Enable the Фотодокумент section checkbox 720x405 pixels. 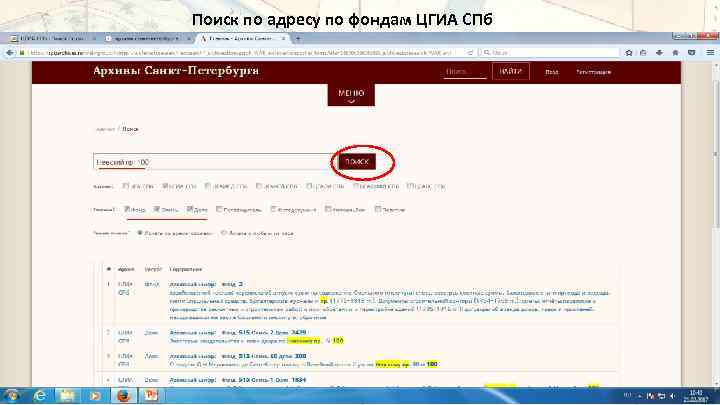pyautogui.click(x=273, y=209)
